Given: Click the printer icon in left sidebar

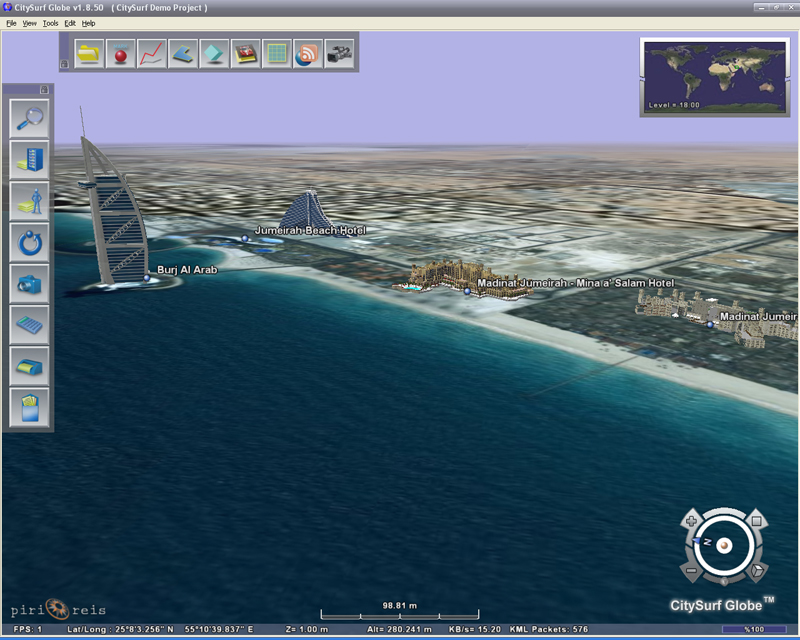Looking at the screenshot, I should 30,366.
